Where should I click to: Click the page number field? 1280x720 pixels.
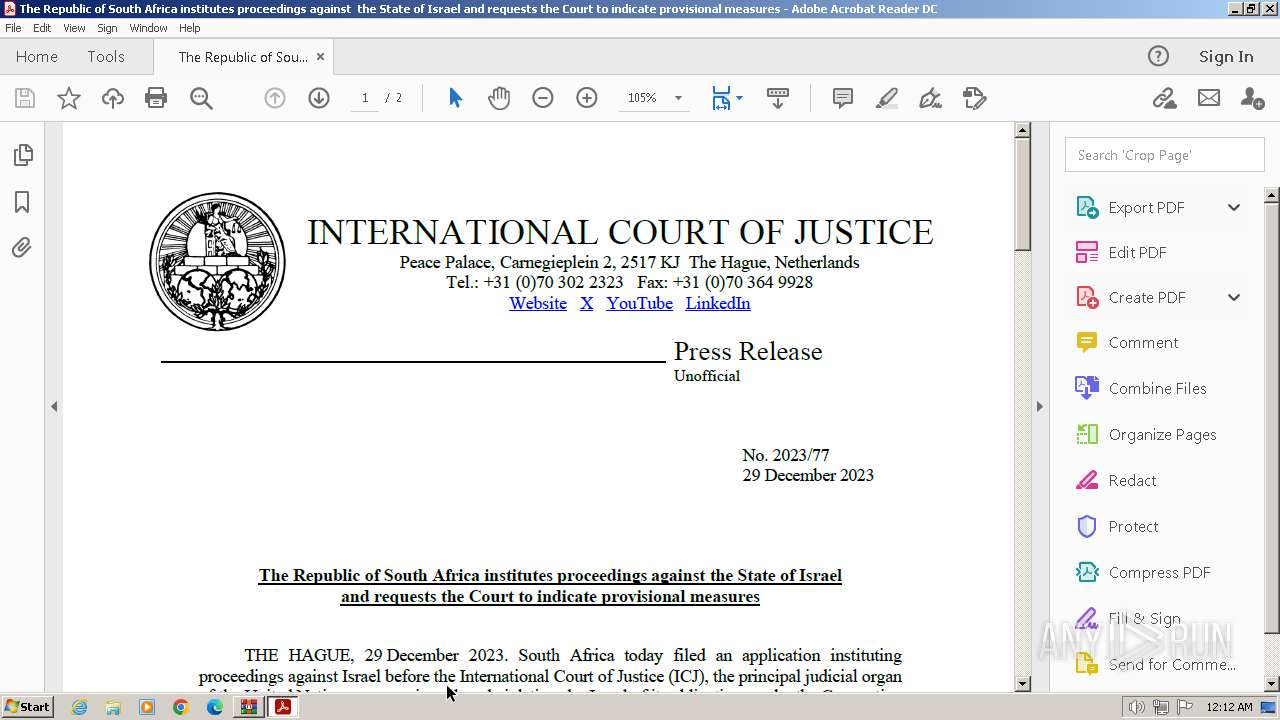365,98
